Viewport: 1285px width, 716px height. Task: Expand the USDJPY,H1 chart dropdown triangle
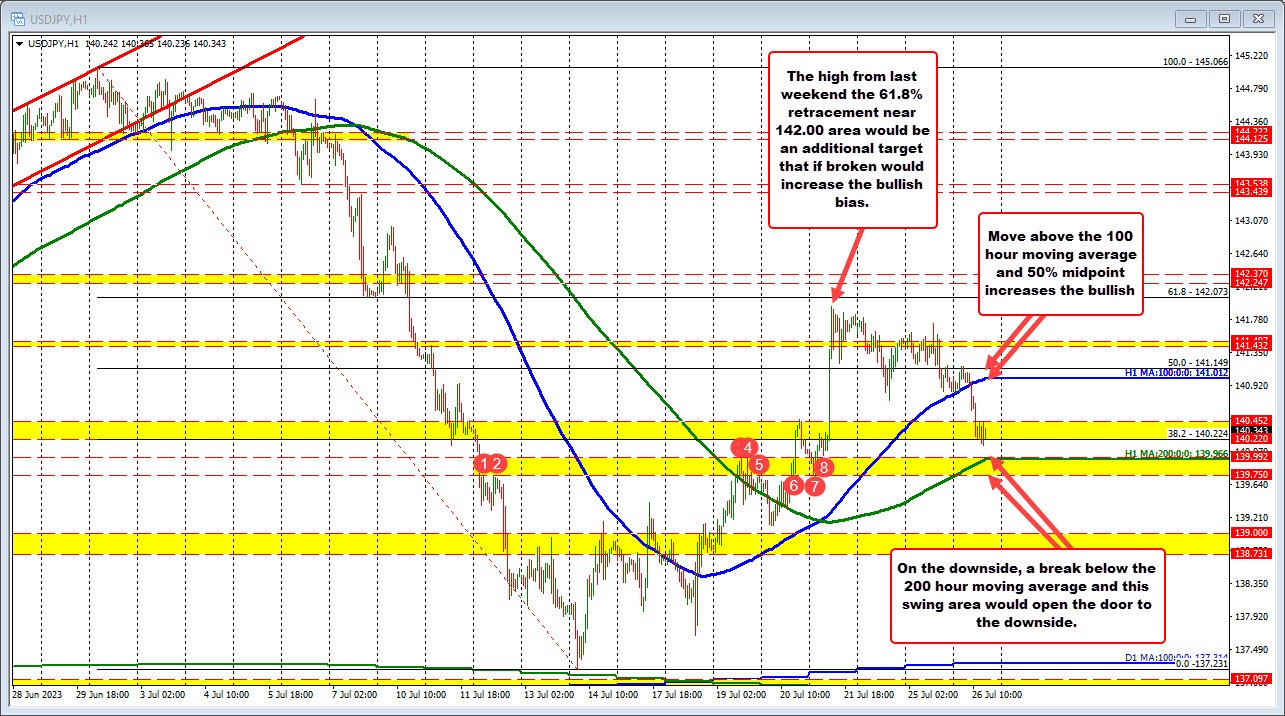pyautogui.click(x=21, y=43)
